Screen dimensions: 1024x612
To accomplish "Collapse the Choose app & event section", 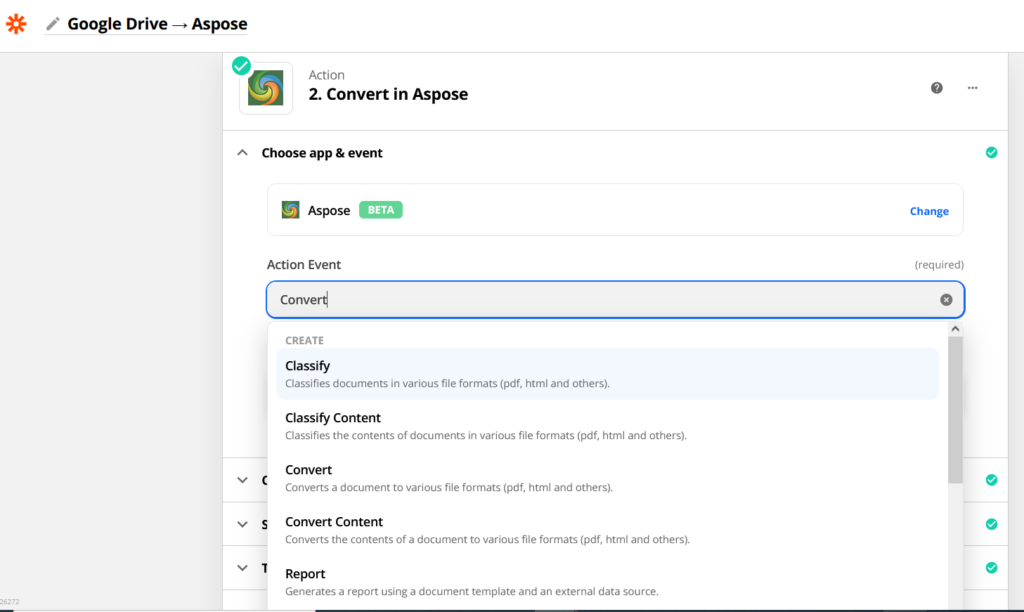I will 242,153.
